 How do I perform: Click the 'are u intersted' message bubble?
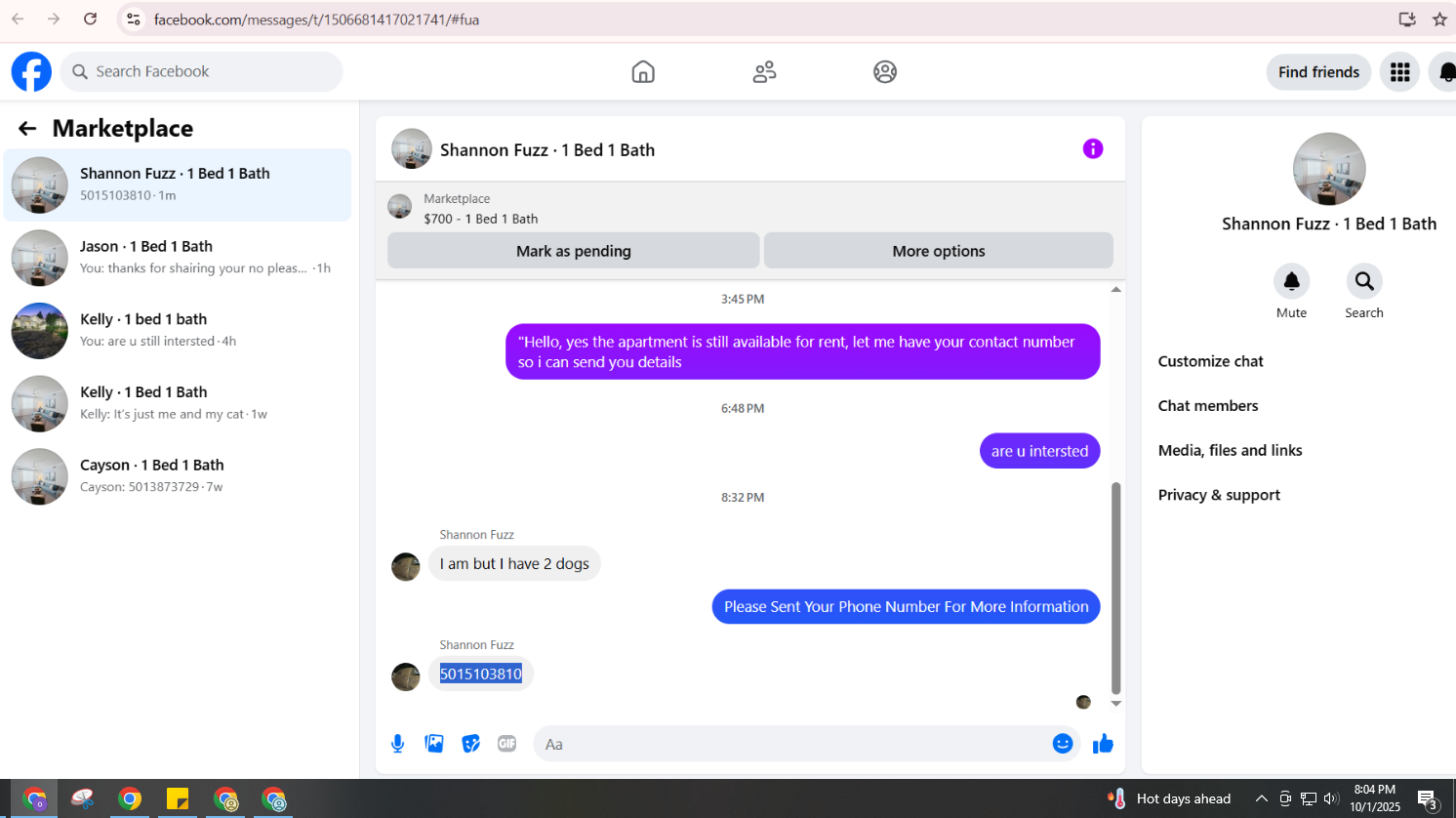pyautogui.click(x=1040, y=451)
